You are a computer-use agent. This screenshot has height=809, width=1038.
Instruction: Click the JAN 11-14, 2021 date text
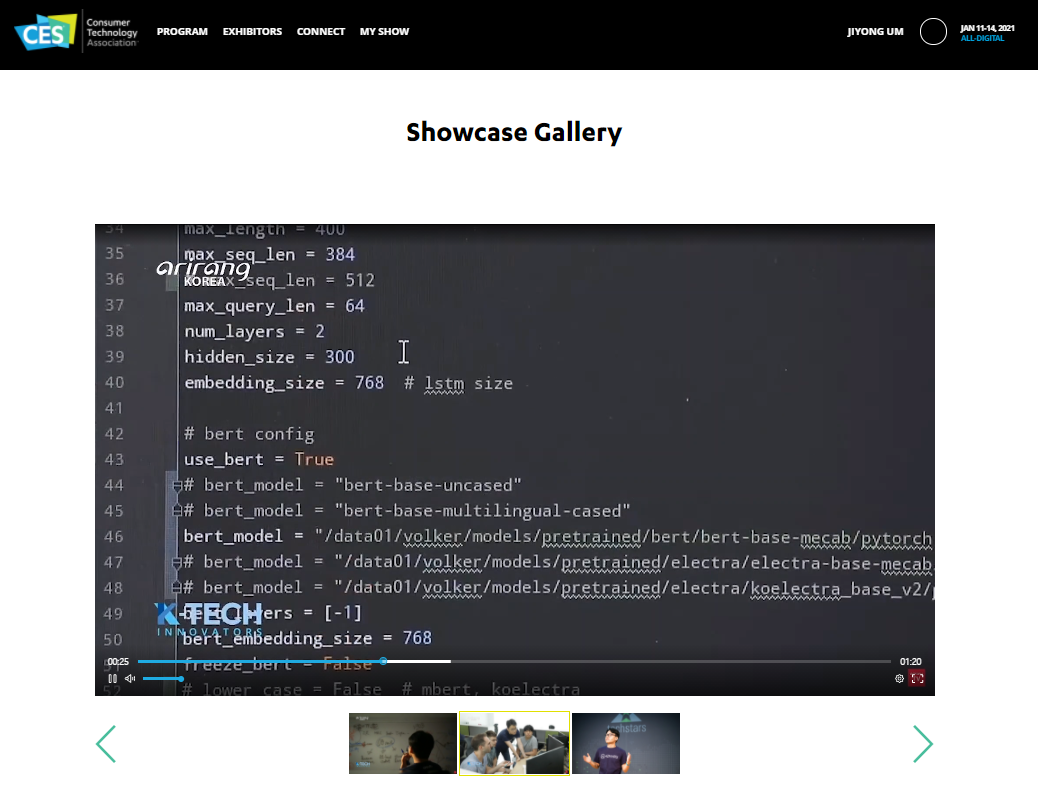[x=987, y=28]
